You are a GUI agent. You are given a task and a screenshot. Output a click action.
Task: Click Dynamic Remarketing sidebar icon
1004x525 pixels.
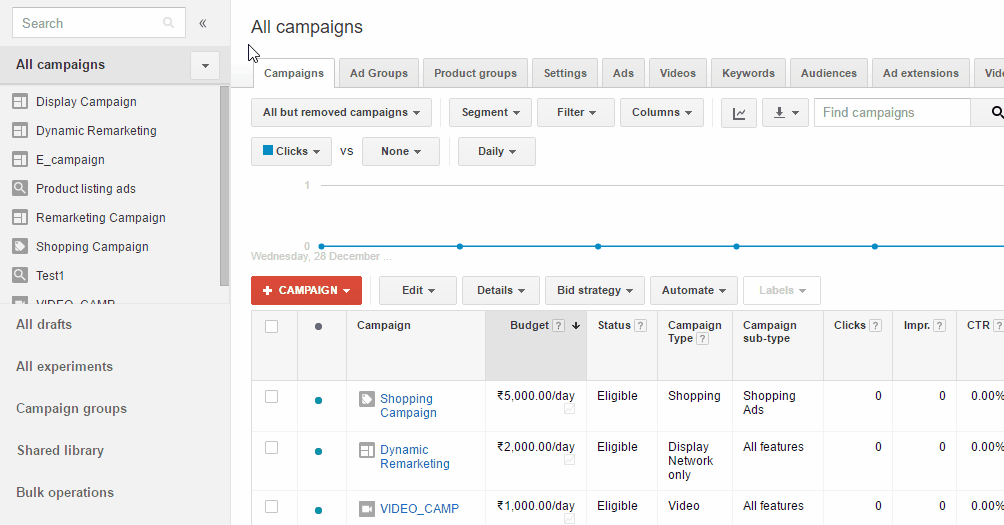point(20,131)
